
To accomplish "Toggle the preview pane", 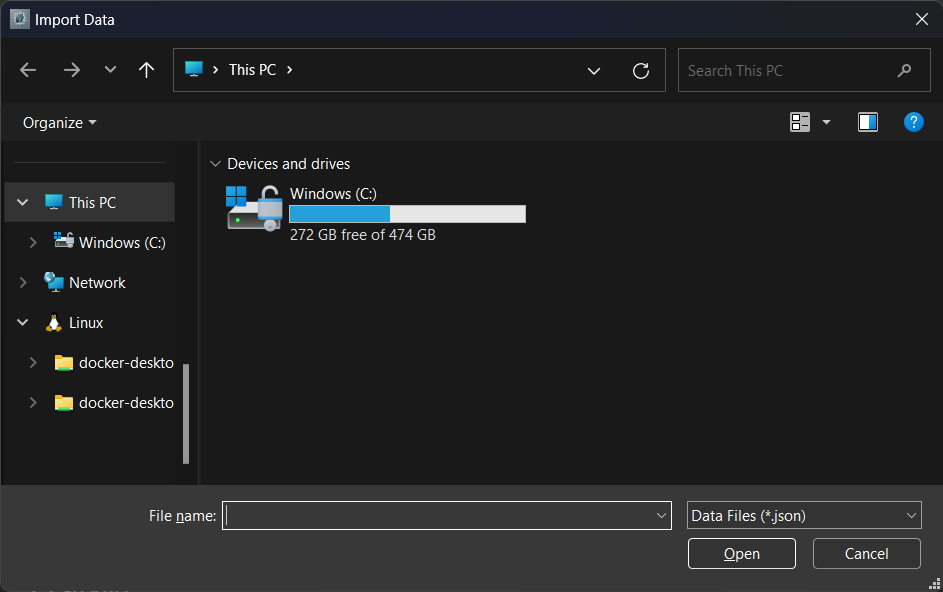I will point(868,122).
